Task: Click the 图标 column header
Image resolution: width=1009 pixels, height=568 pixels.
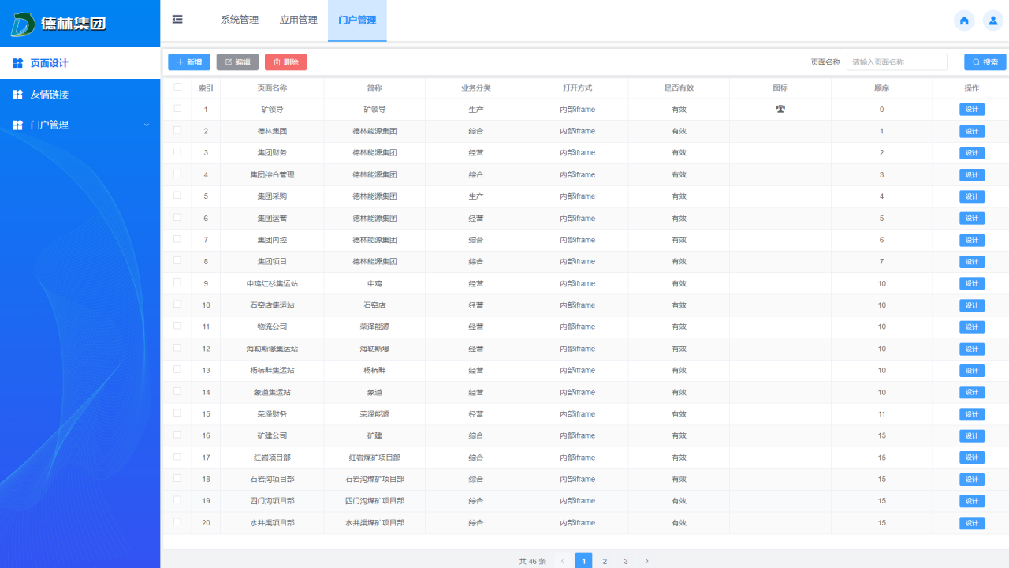Action: tap(780, 87)
